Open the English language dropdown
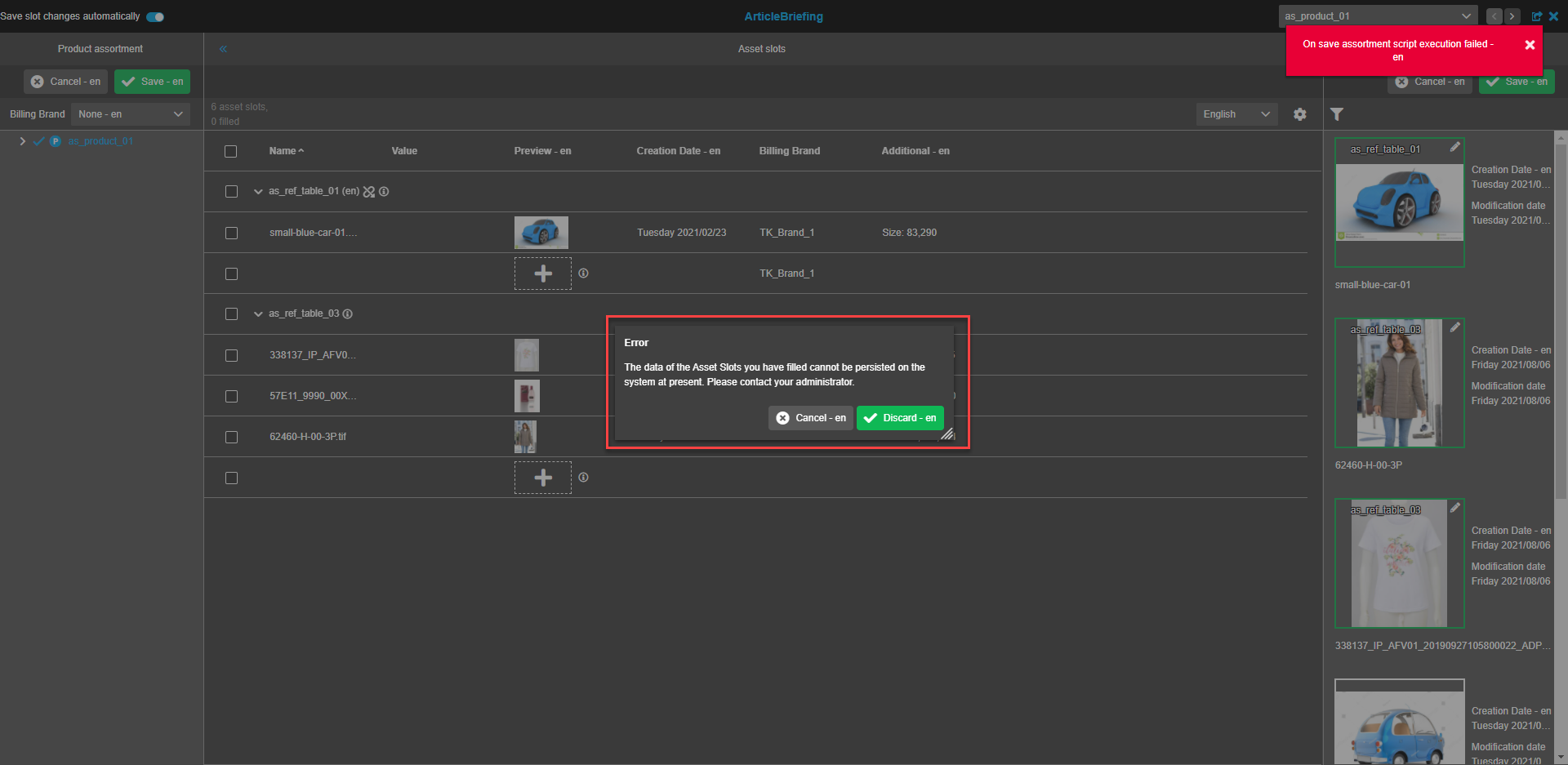Image resolution: width=1568 pixels, height=765 pixels. click(x=1236, y=114)
